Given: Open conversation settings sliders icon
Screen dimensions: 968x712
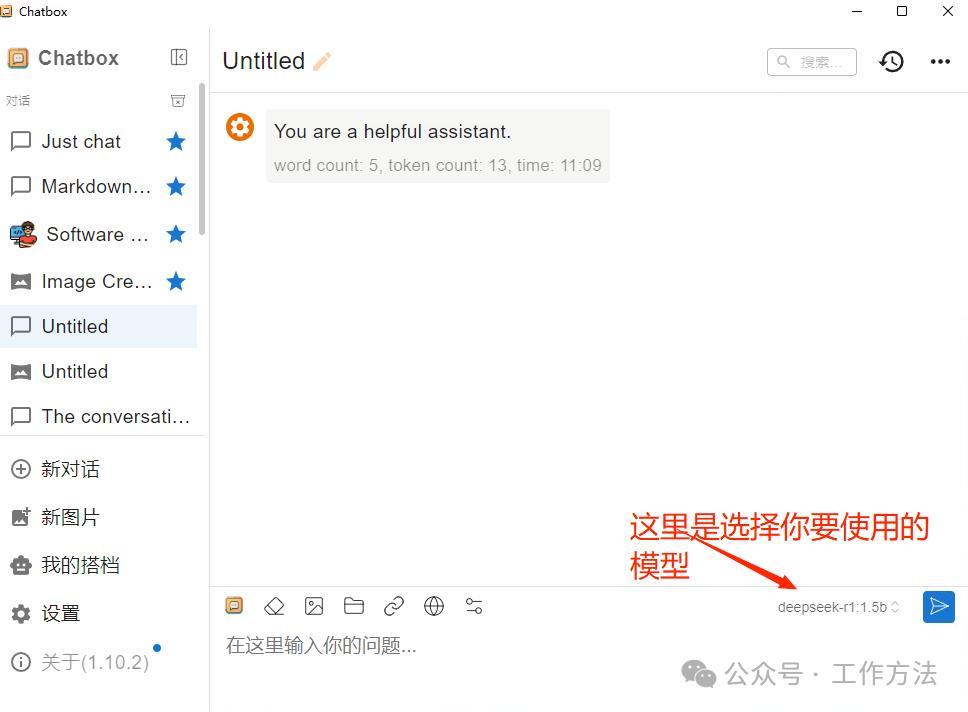Looking at the screenshot, I should tap(474, 606).
